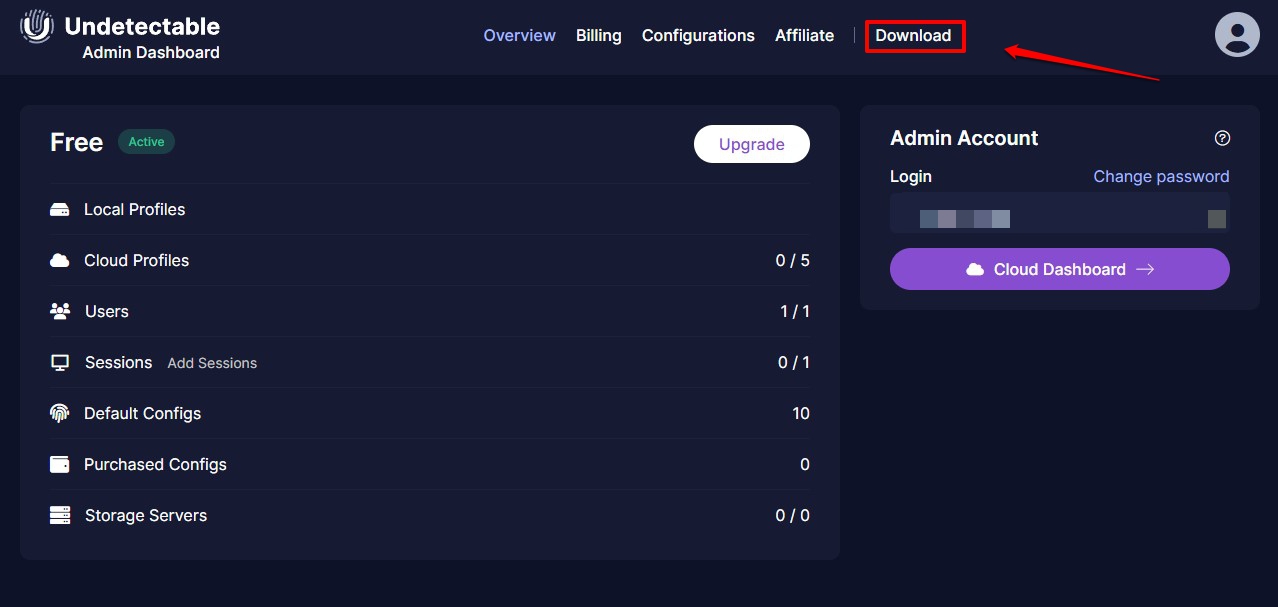Click the Users group icon

pyautogui.click(x=60, y=311)
